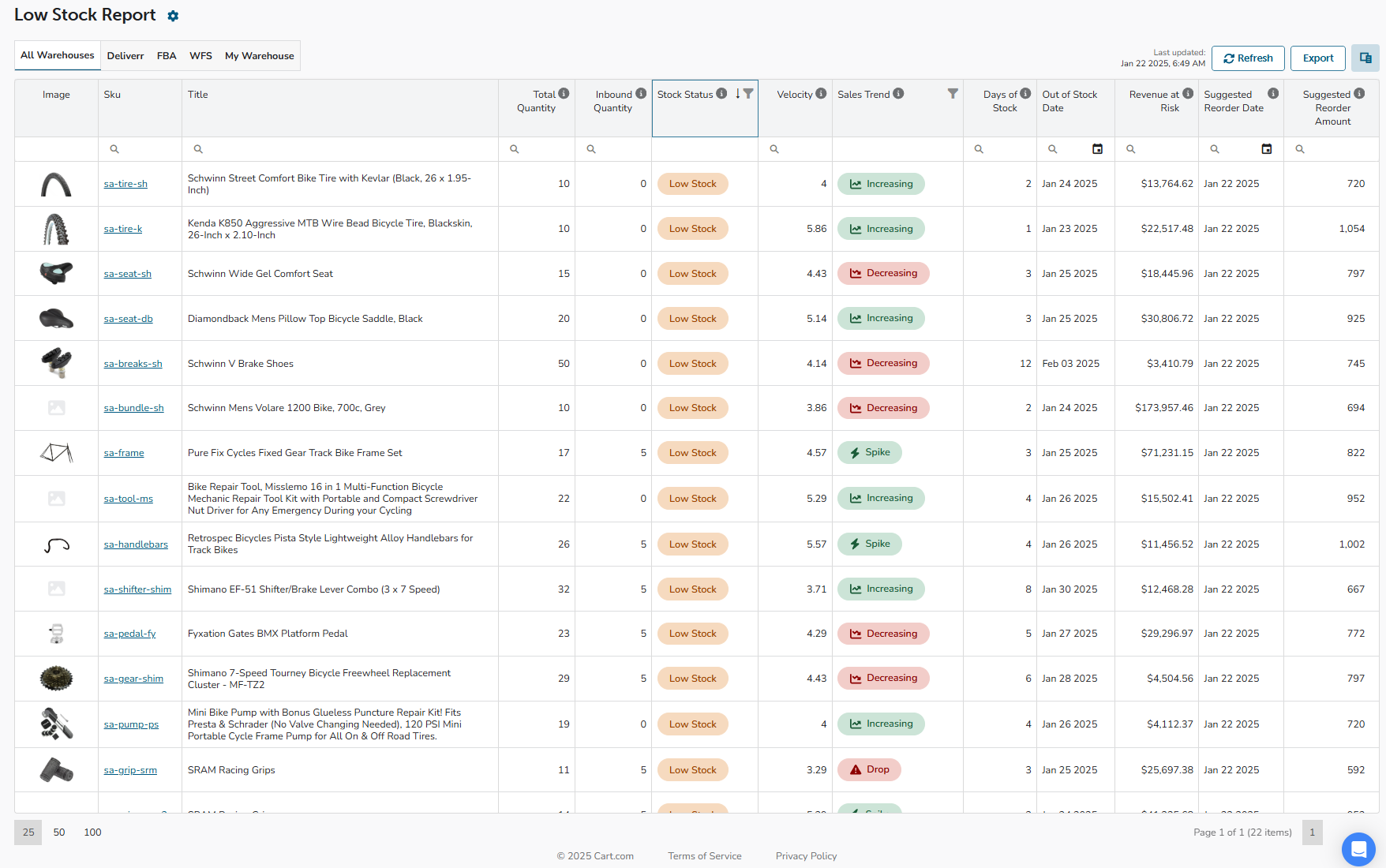The image size is (1386, 868).
Task: Switch to the FBA warehouse tab
Action: (x=167, y=56)
